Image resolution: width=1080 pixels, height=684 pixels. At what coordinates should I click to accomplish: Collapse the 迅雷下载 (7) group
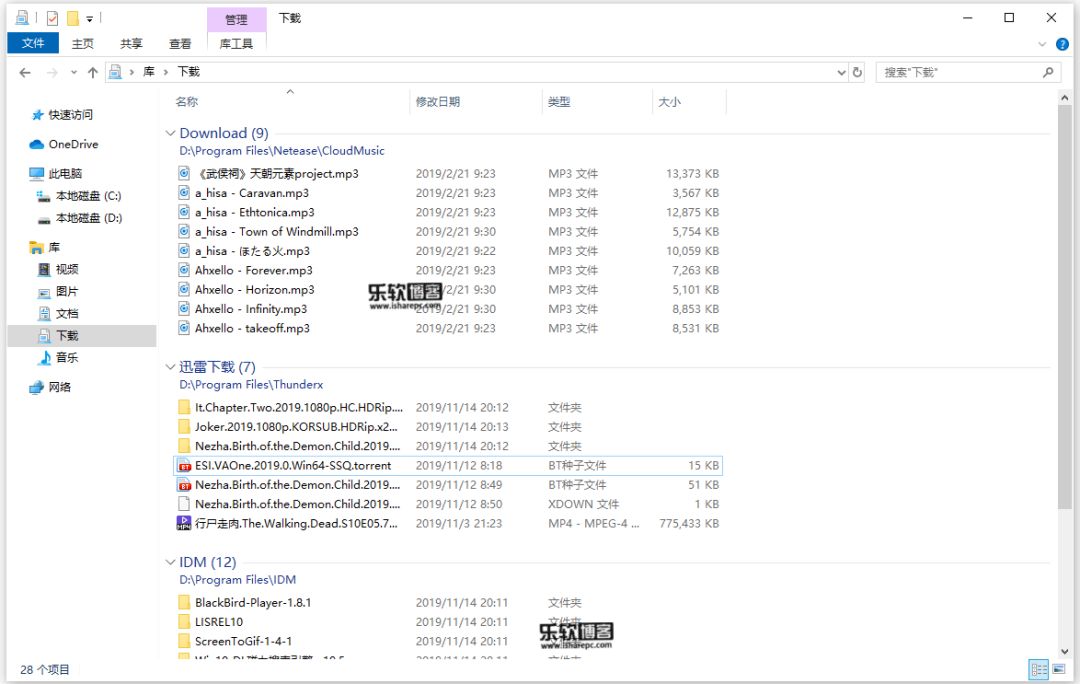pos(170,367)
